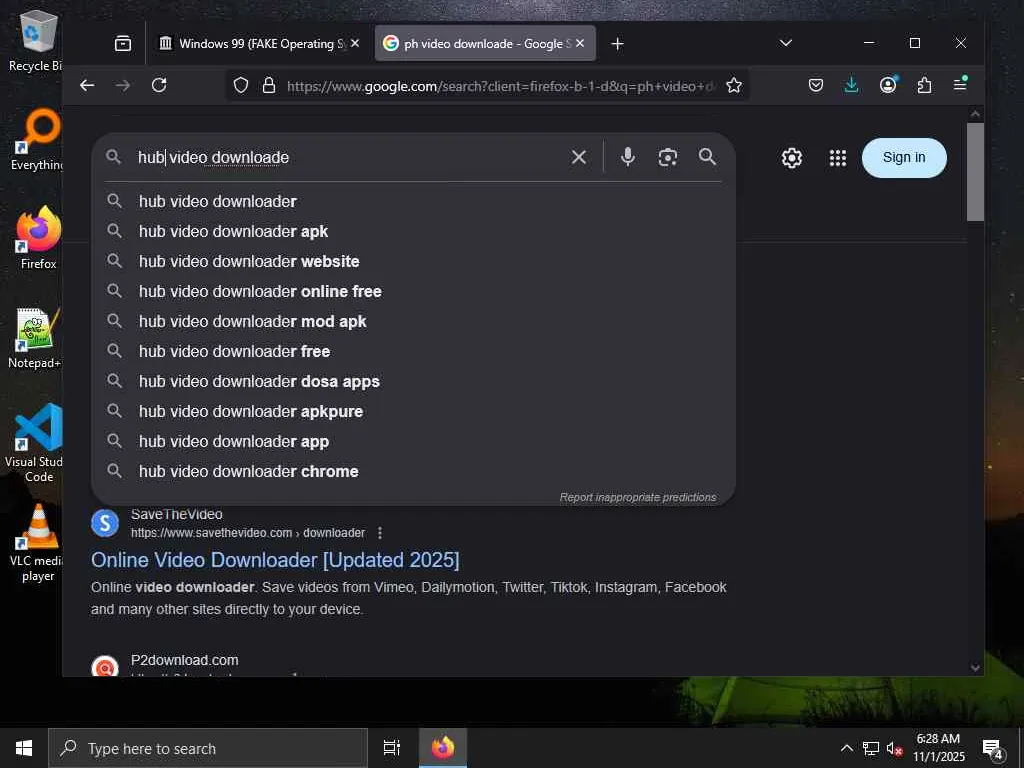The height and width of the screenshot is (768, 1024).
Task: Open network status tray icon
Action: (871, 748)
